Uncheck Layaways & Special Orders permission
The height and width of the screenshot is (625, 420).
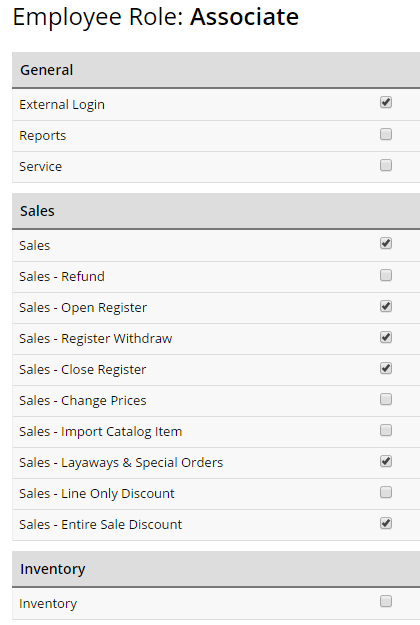click(386, 461)
